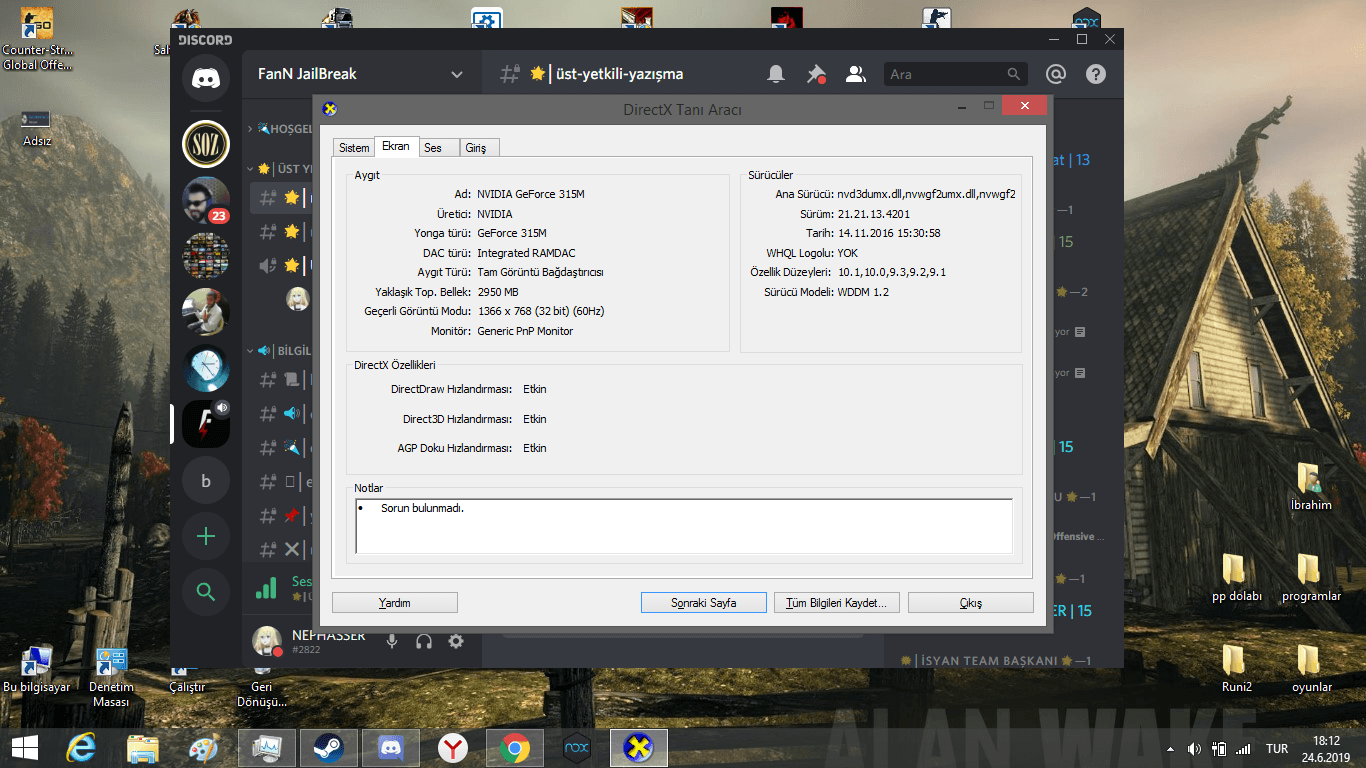Select the İbrahim desktop folder
Screen dimensions: 1366x768
tap(1310, 487)
